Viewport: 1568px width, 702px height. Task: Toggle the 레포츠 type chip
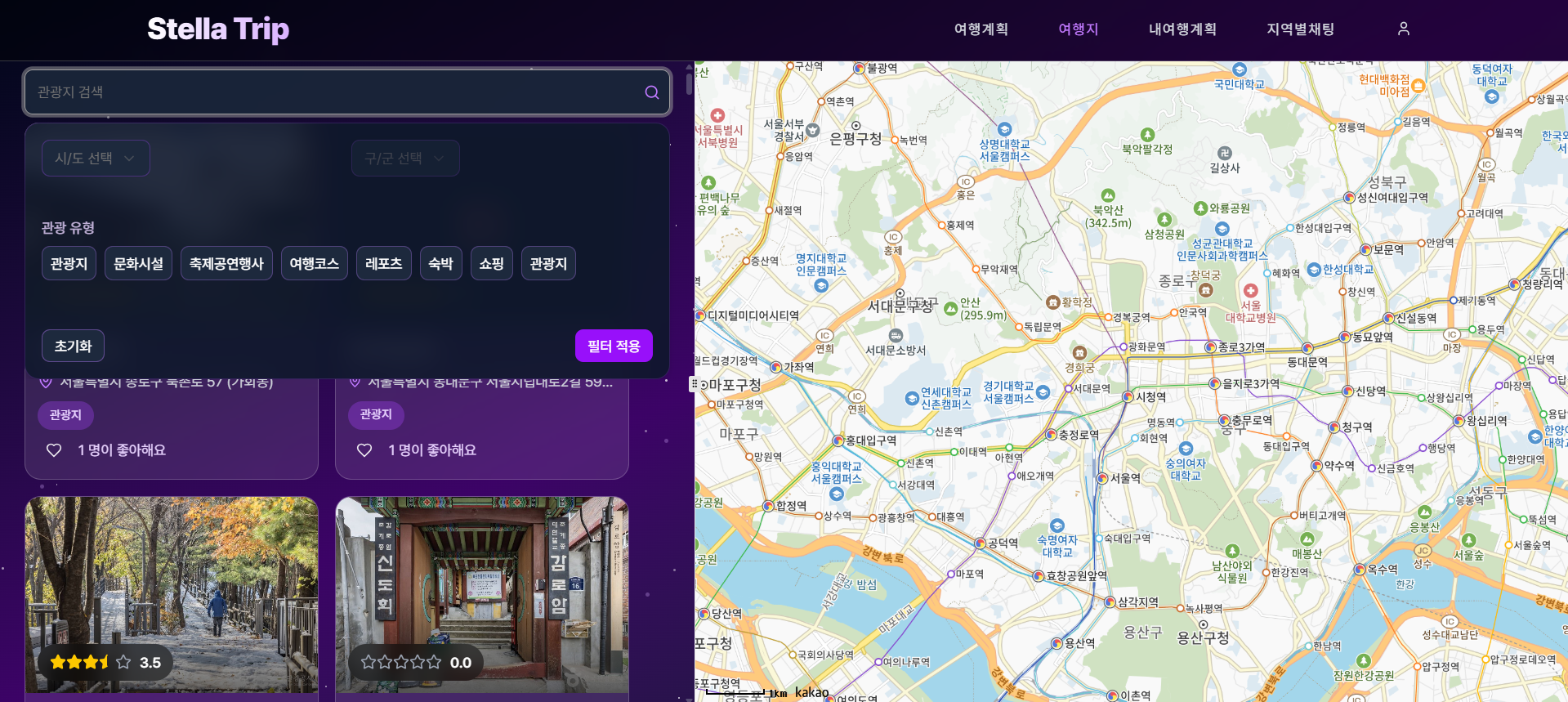[x=383, y=264]
